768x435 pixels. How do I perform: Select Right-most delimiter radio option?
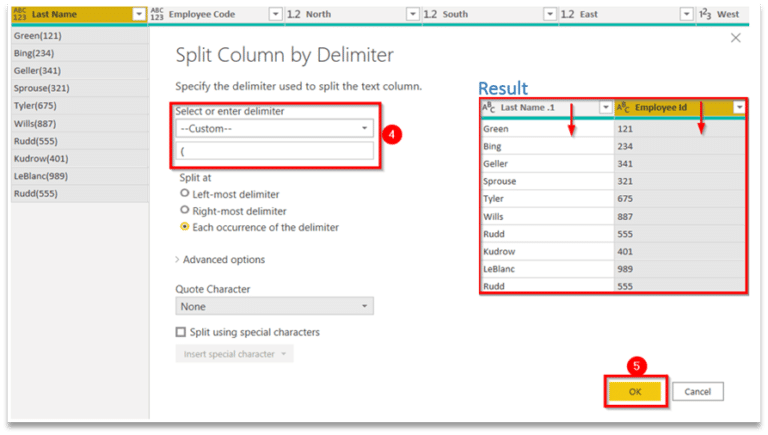click(x=185, y=210)
